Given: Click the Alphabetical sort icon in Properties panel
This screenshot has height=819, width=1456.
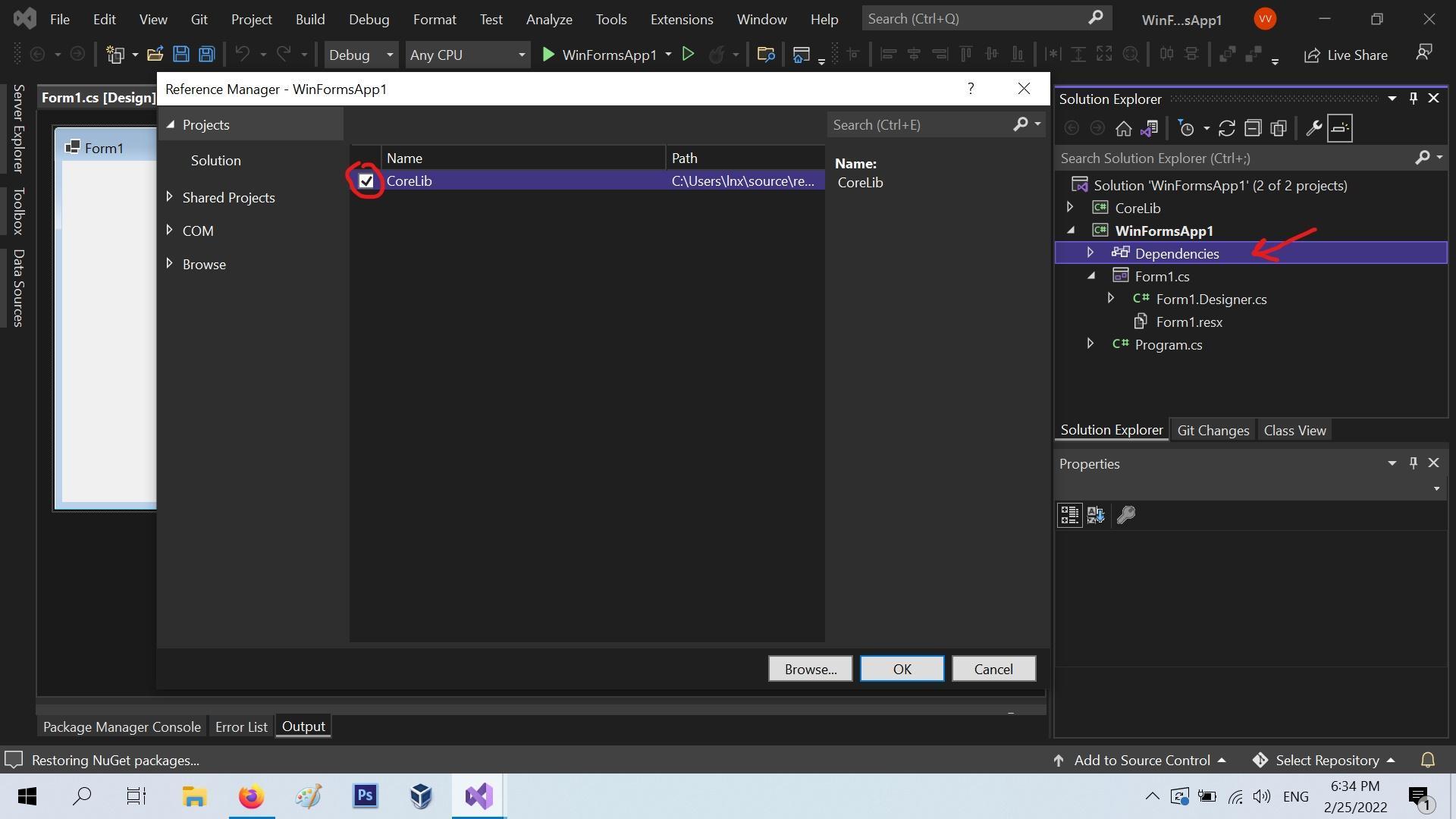Looking at the screenshot, I should (x=1096, y=515).
